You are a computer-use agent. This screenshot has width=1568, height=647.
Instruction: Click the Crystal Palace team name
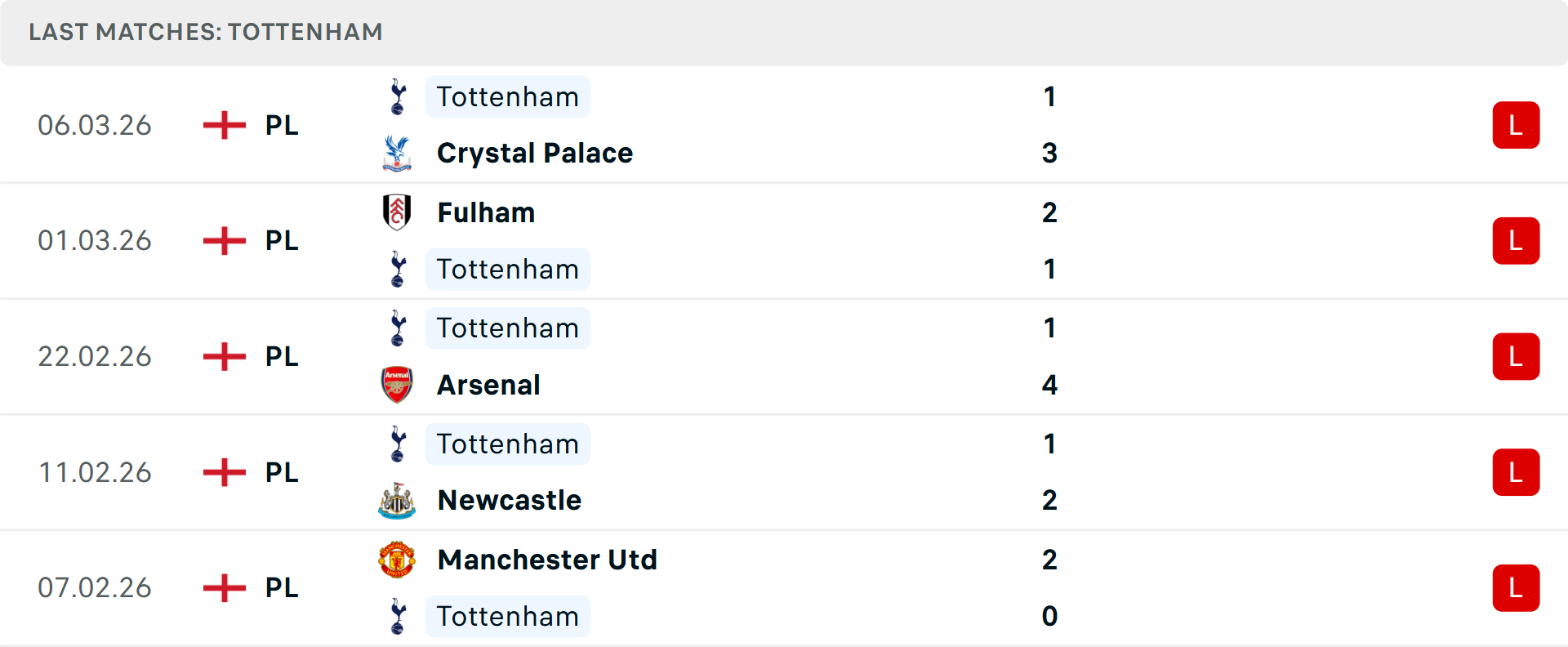(535, 153)
